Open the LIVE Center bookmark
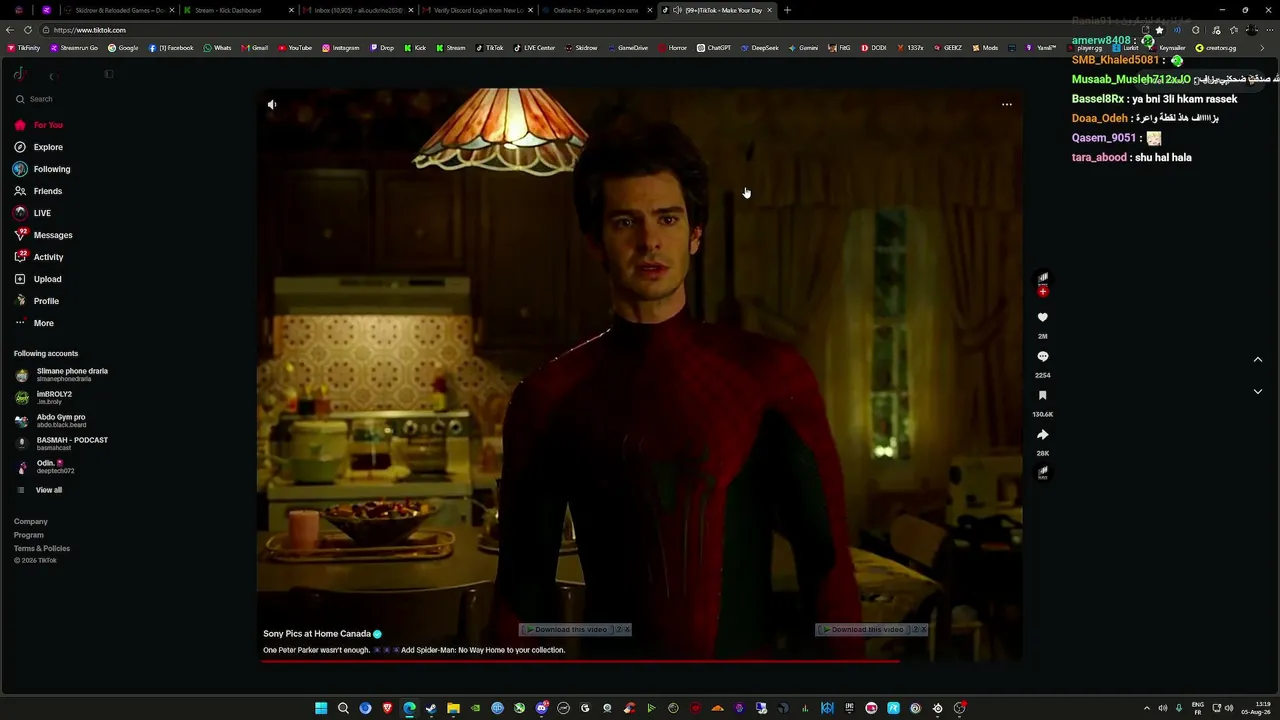The width and height of the screenshot is (1280, 720). [x=534, y=48]
